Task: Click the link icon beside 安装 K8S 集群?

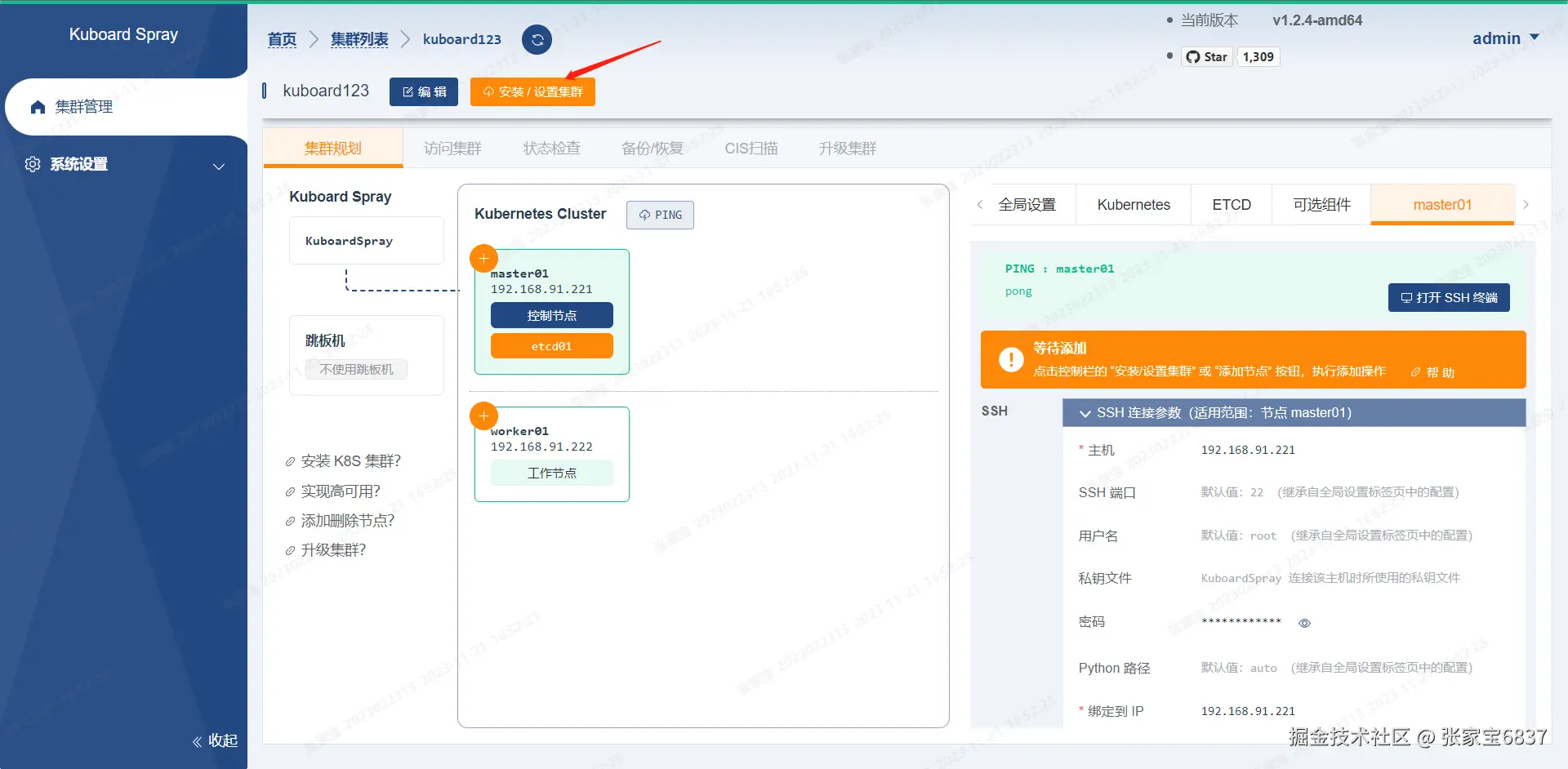Action: 290,462
